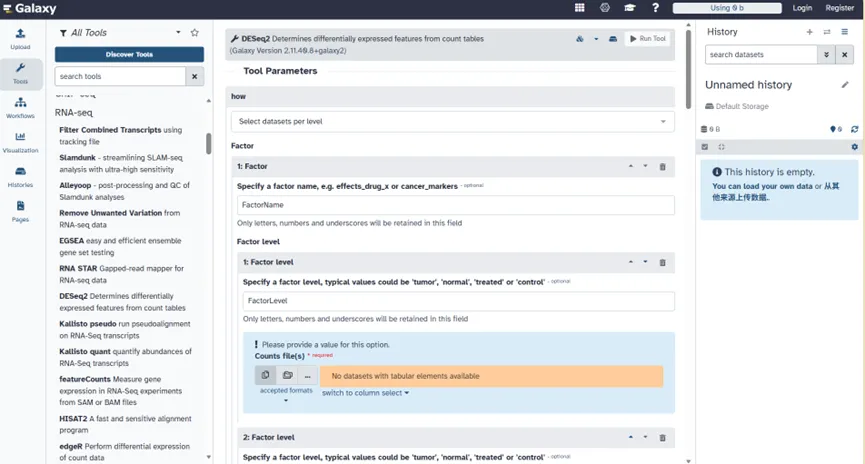865x464 pixels.
Task: Open 'switch to column select' dropdown
Action: tap(365, 393)
